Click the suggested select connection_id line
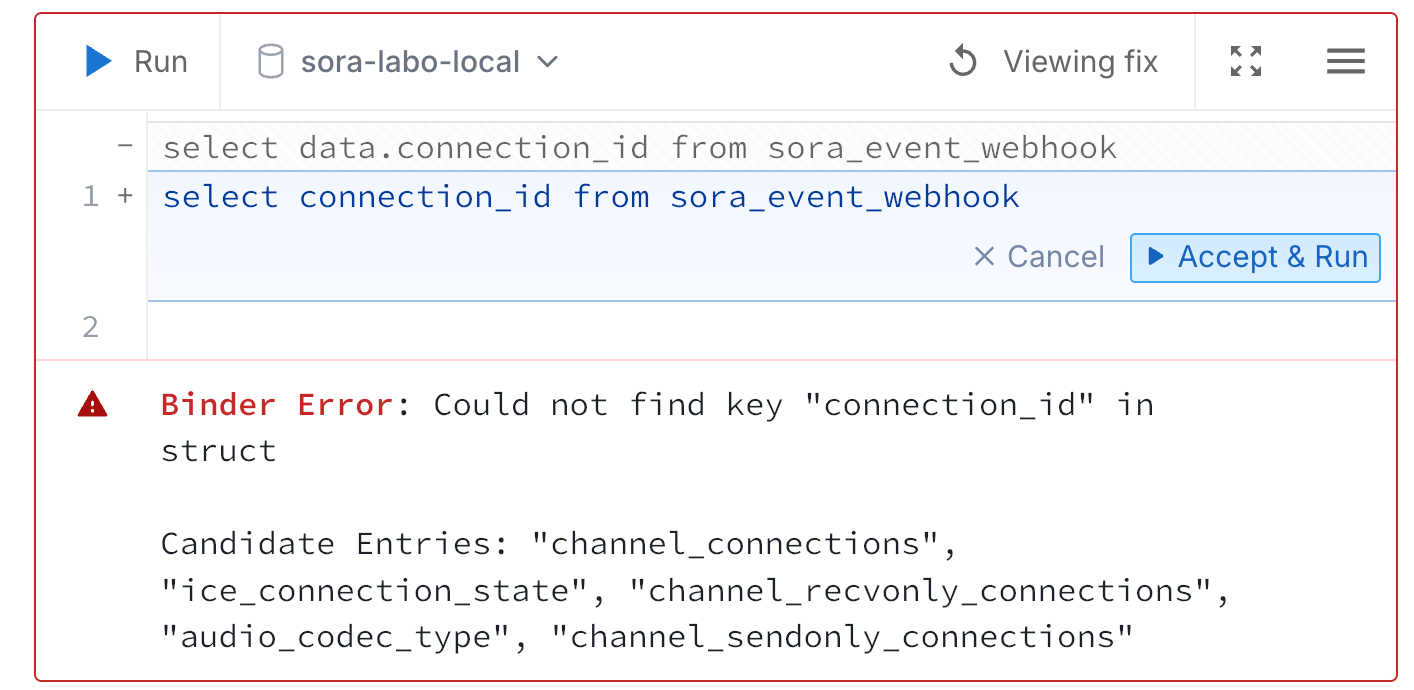 click(590, 197)
